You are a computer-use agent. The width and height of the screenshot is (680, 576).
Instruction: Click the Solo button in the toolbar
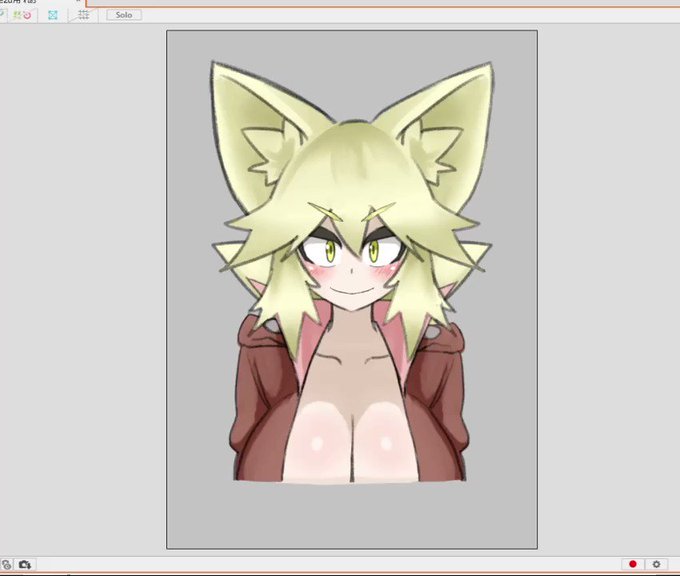(x=124, y=15)
